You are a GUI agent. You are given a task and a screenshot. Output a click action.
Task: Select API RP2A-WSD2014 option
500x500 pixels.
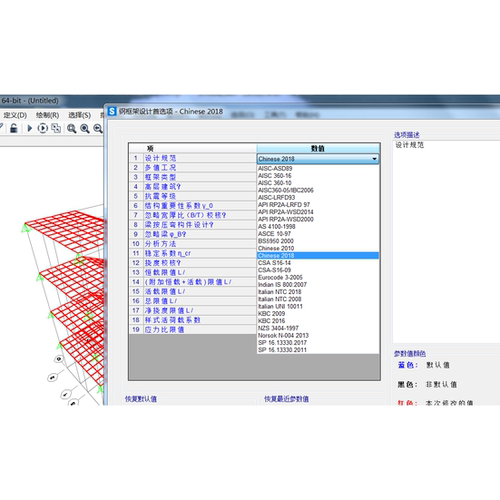pos(318,212)
